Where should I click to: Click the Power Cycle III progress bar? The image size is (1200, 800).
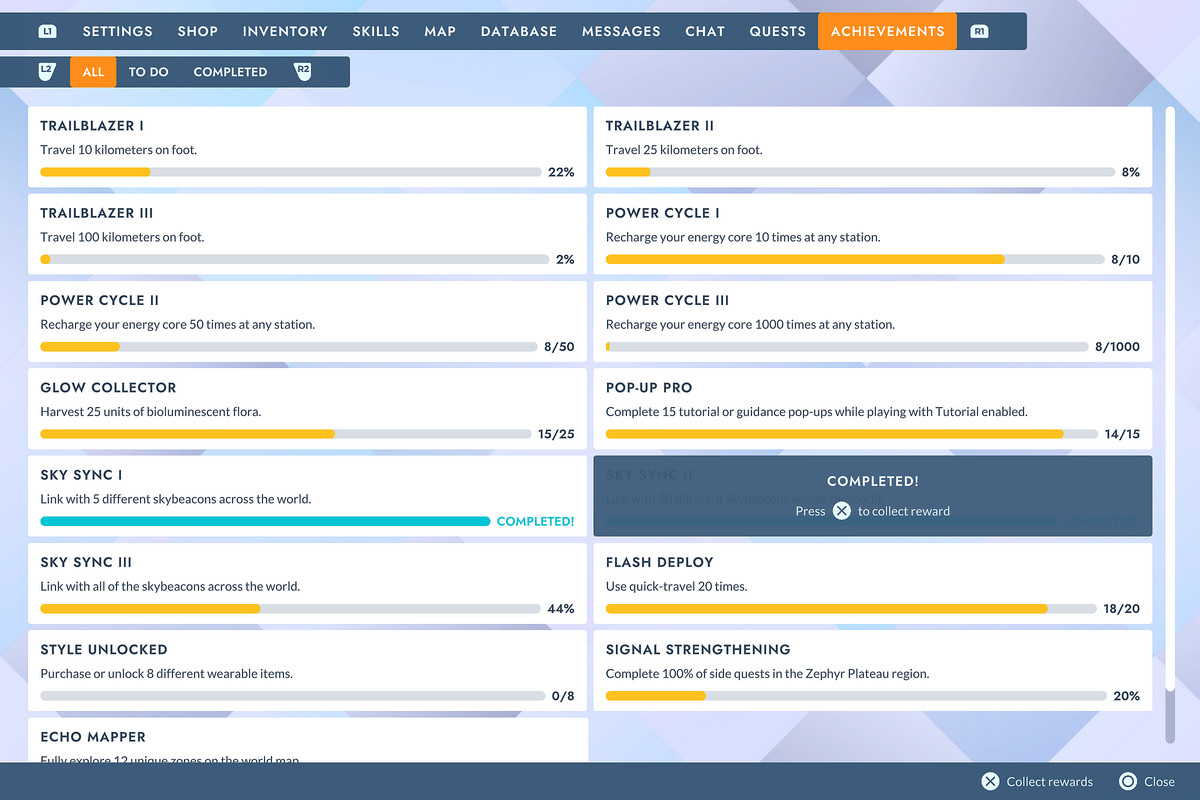848,346
